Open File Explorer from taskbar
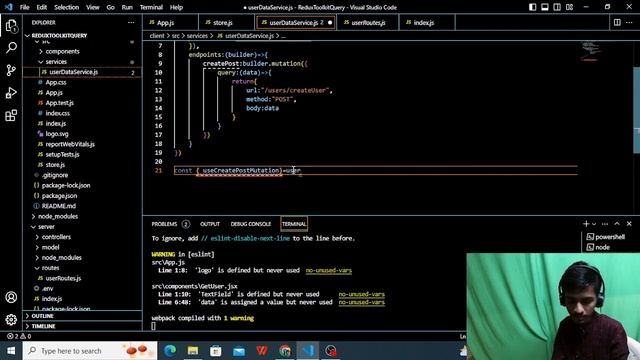The width and height of the screenshot is (640, 360). coord(193,351)
